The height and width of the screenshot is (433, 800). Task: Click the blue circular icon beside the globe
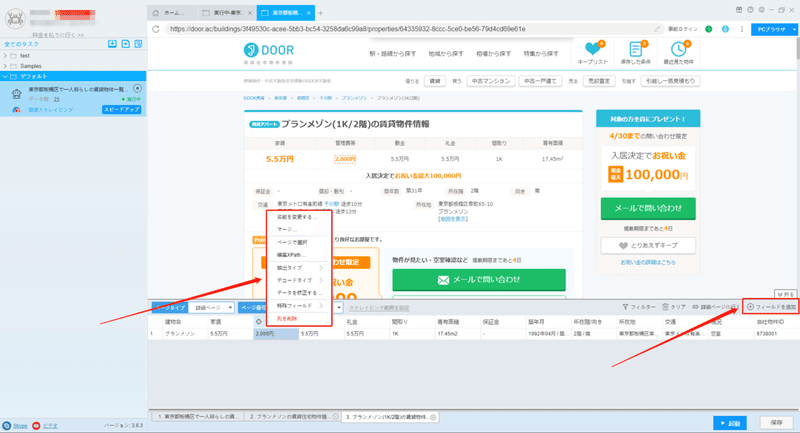(725, 29)
